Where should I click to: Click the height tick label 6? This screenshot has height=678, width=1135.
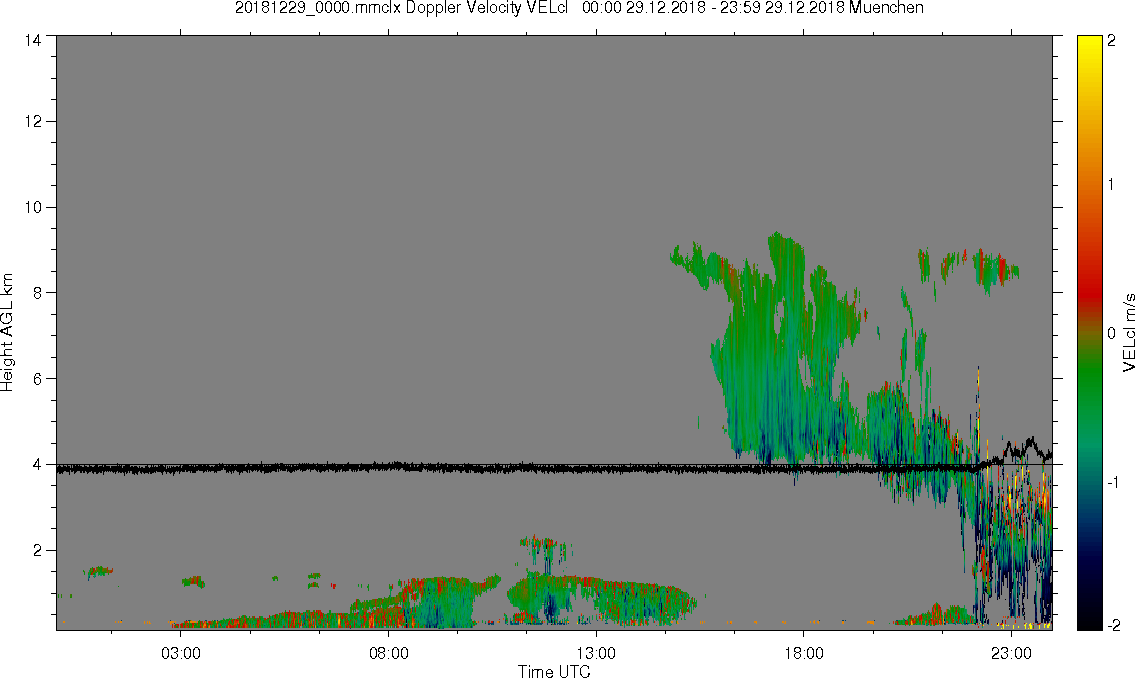[37, 378]
